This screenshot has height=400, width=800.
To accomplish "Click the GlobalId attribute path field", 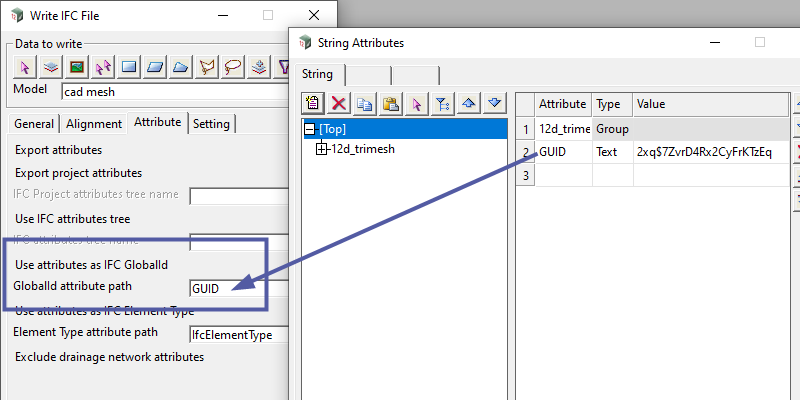I will (239, 289).
